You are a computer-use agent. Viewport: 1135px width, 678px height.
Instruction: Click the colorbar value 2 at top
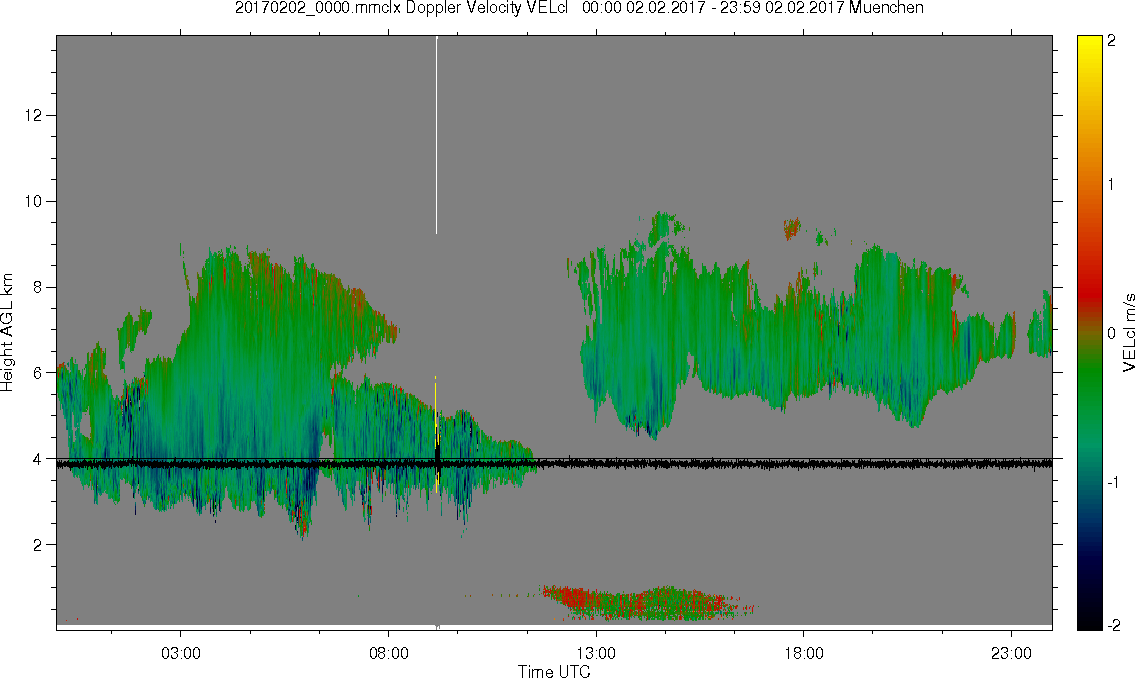pyautogui.click(x=1111, y=41)
